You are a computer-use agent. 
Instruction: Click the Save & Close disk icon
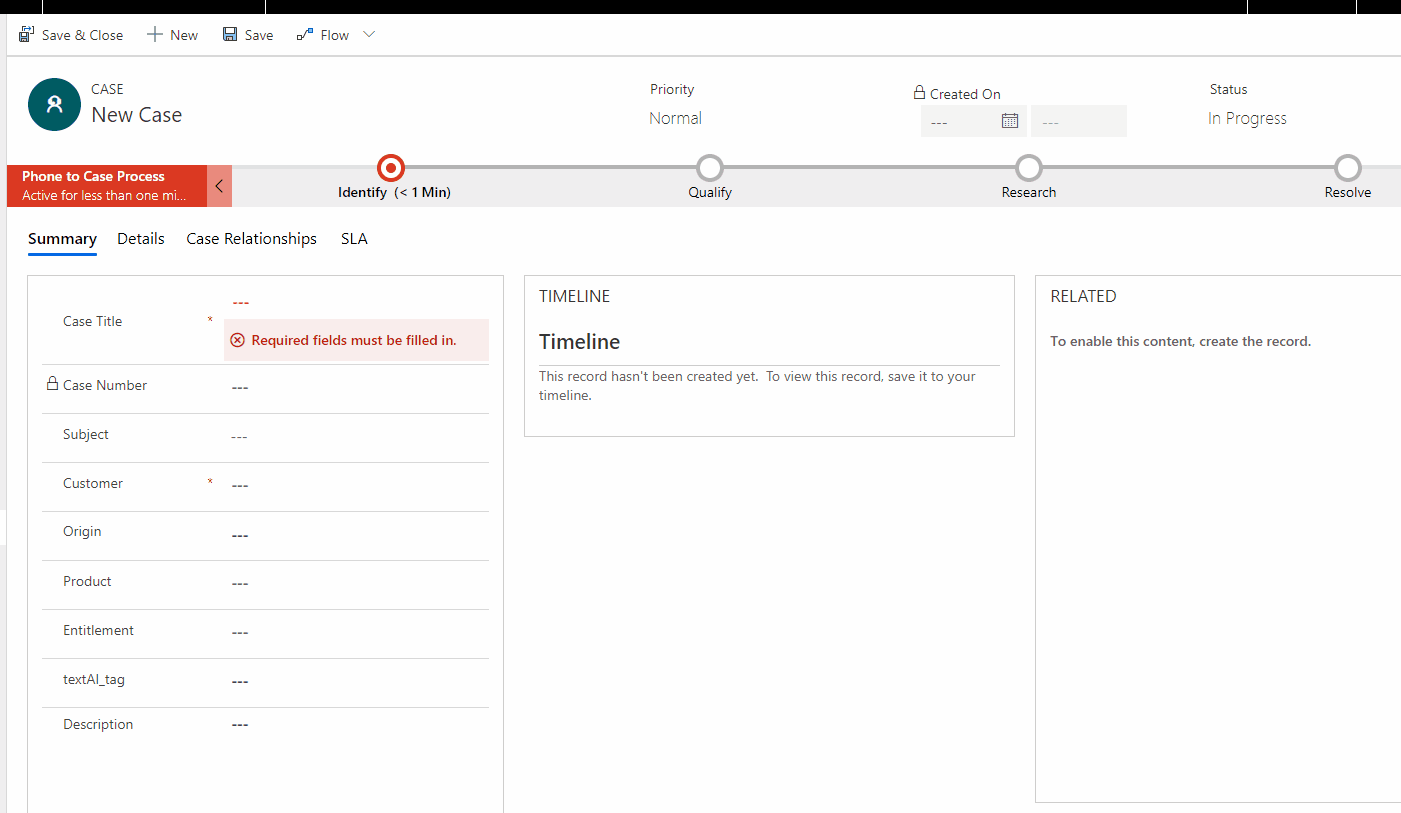pos(27,35)
